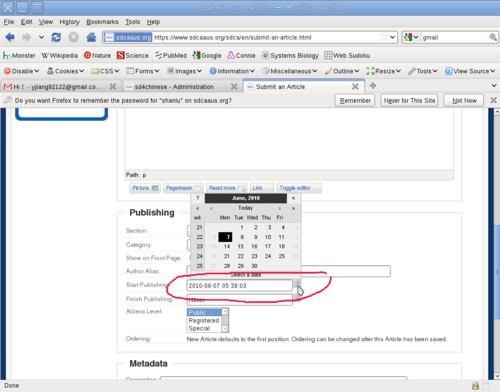Close the calendar popup
This screenshot has height=392, width=500.
click(293, 198)
